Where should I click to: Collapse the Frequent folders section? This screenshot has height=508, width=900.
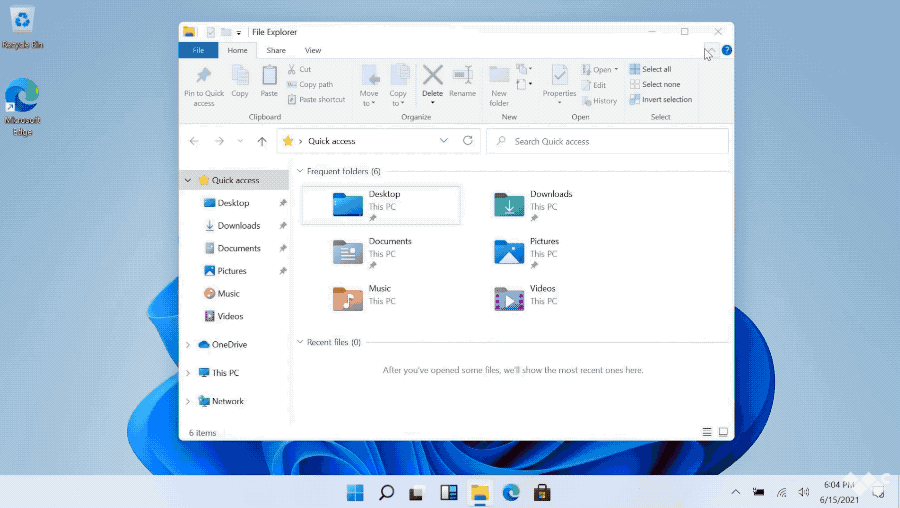(300, 171)
